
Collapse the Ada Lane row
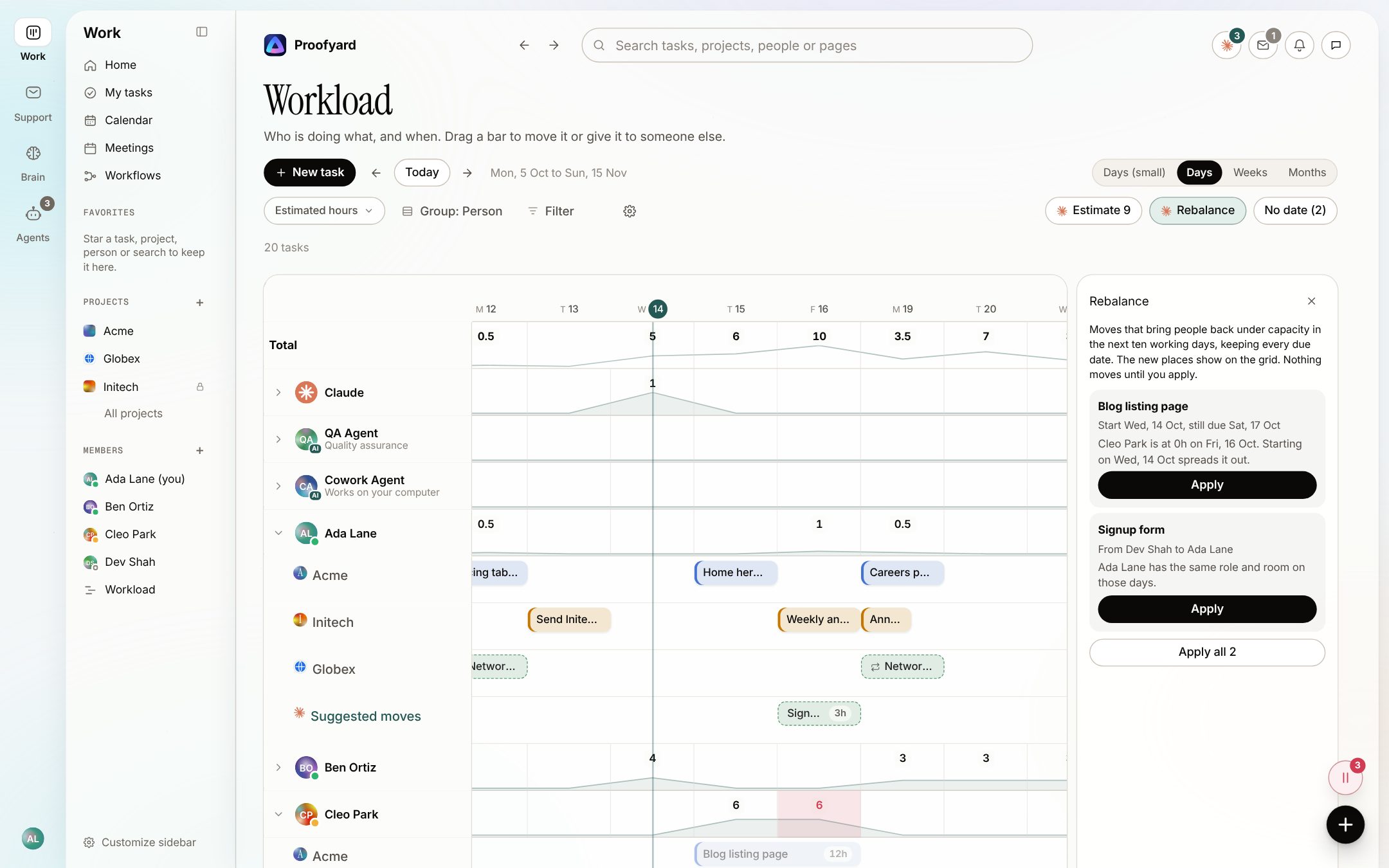278,533
